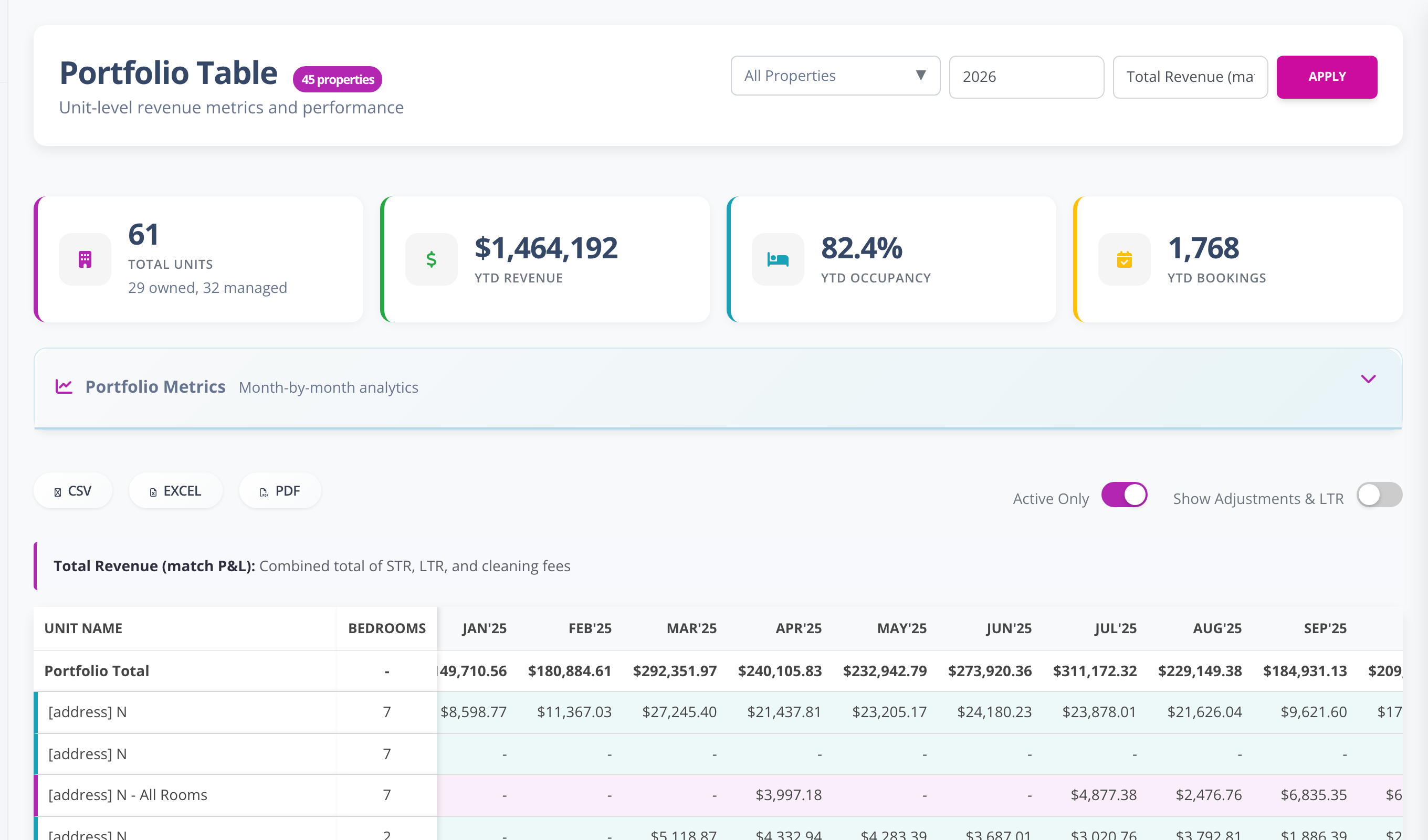Screen dimensions: 1428x840
Task: Click the $1,464,192 YTD Revenue figure
Action: (547, 248)
